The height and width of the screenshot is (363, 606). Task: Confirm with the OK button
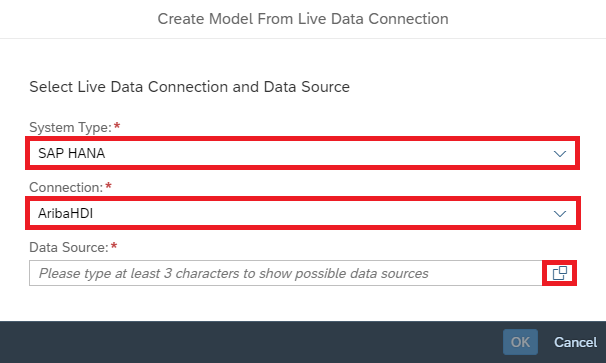tap(520, 342)
